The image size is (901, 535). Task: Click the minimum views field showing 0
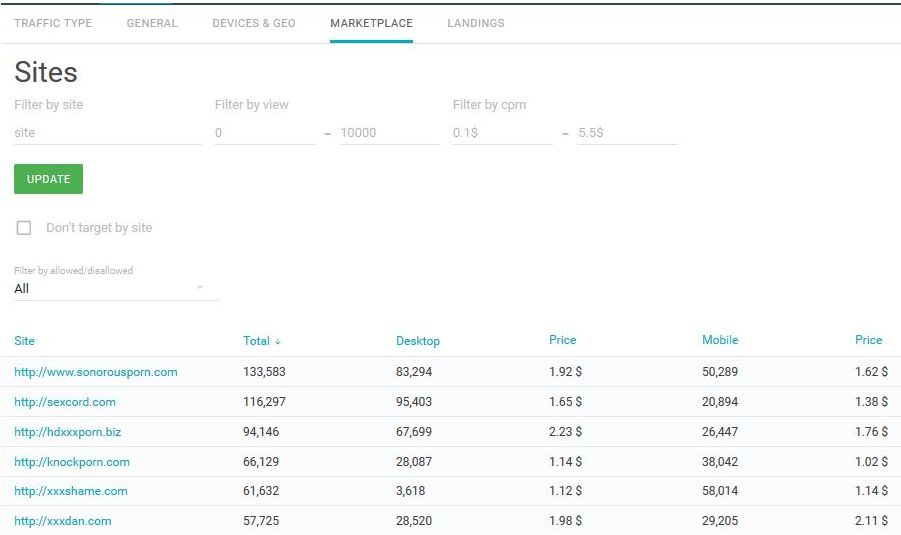click(265, 133)
